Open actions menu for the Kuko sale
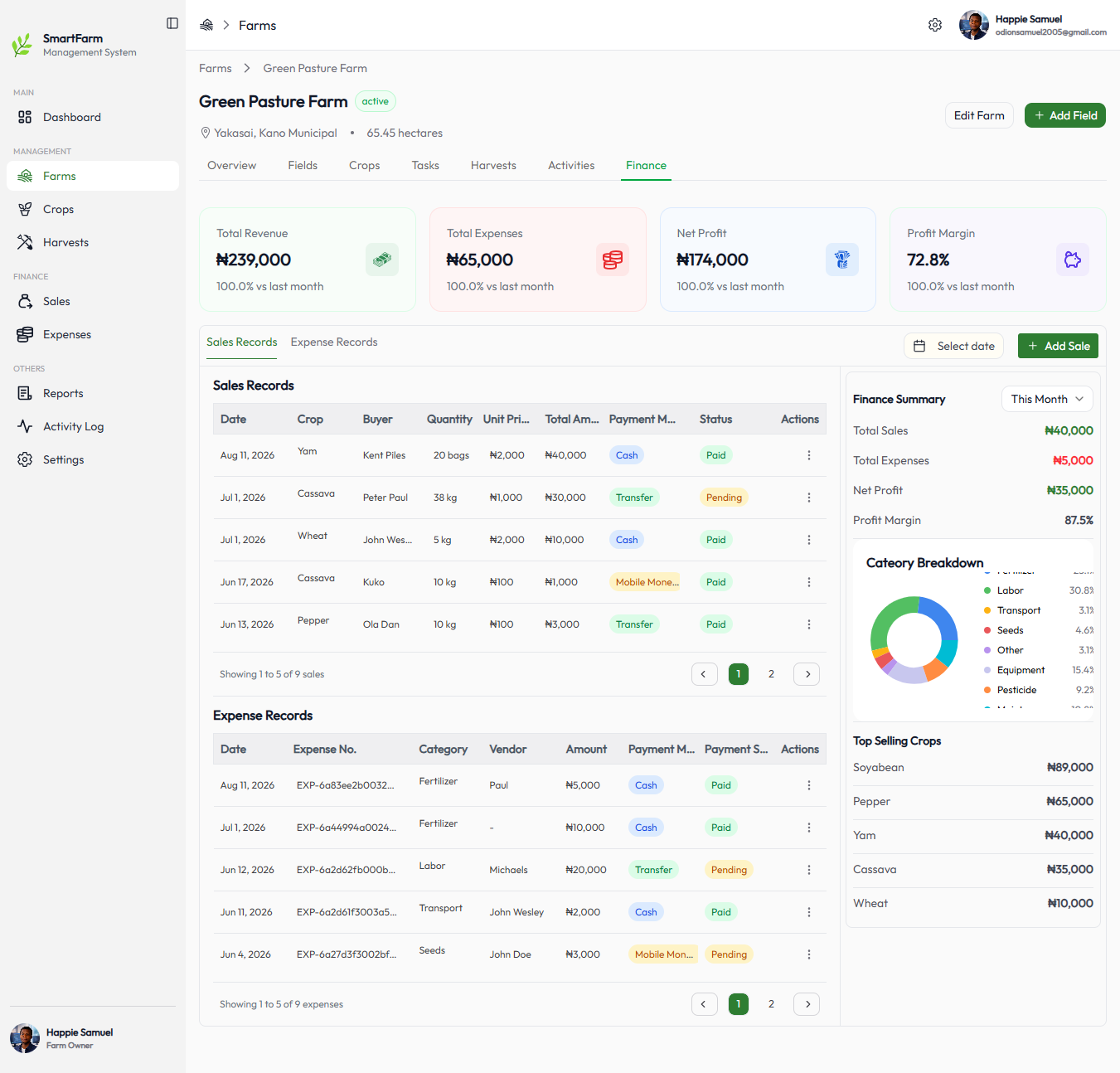The width and height of the screenshot is (1120, 1073). pyautogui.click(x=809, y=582)
